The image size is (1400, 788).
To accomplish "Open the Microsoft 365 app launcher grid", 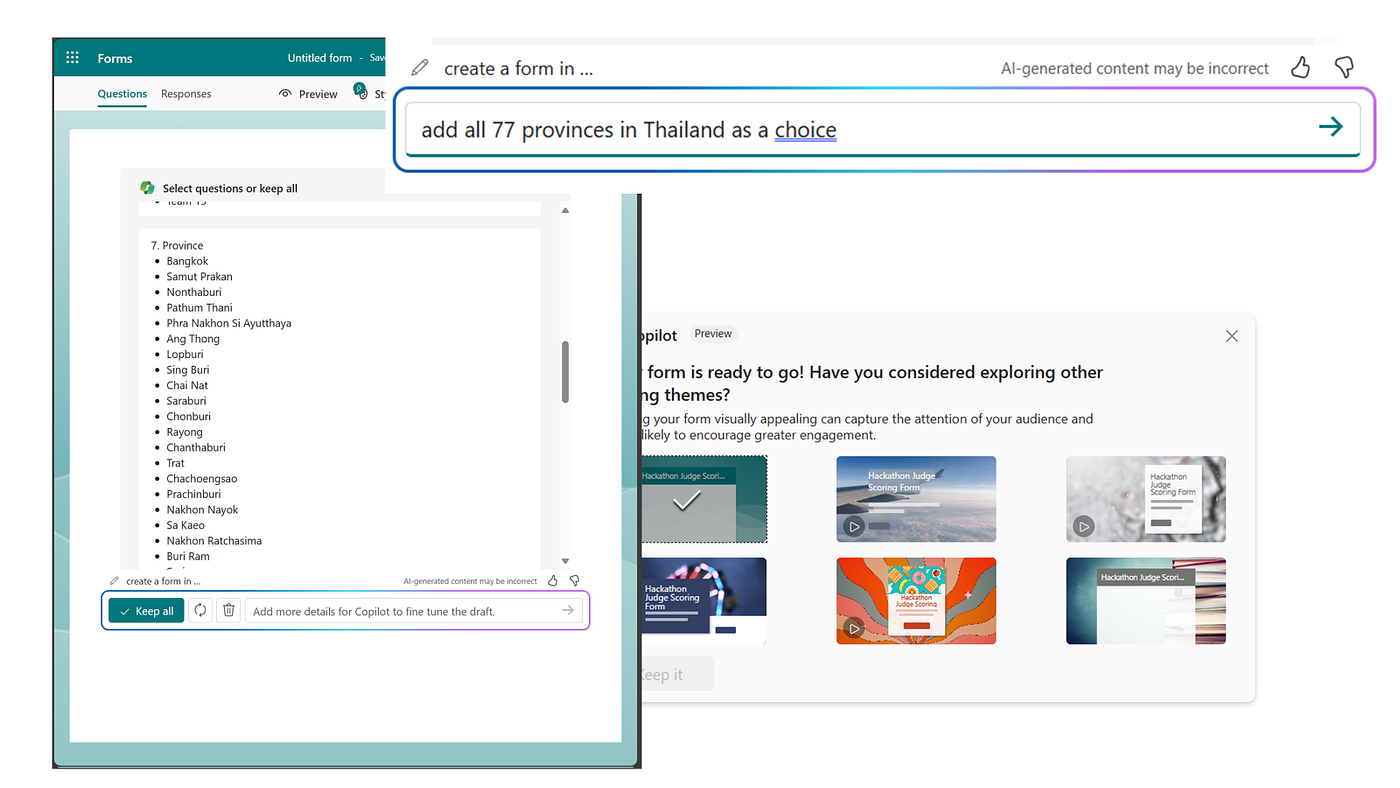I will 71,57.
